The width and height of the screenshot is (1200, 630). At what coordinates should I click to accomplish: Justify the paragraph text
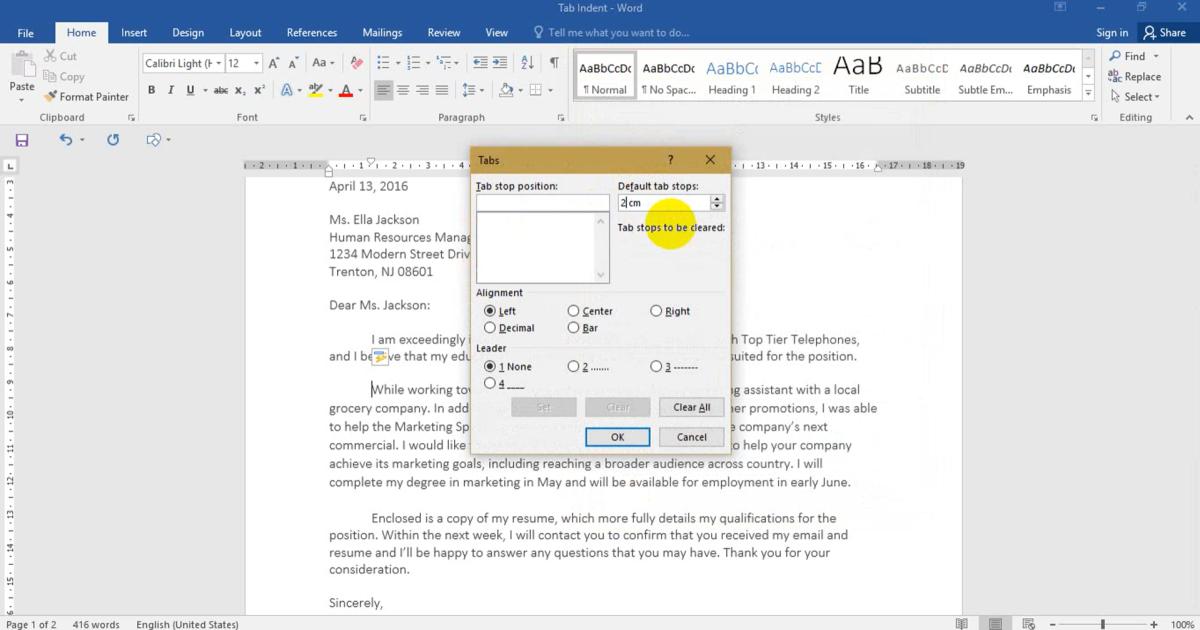442,90
